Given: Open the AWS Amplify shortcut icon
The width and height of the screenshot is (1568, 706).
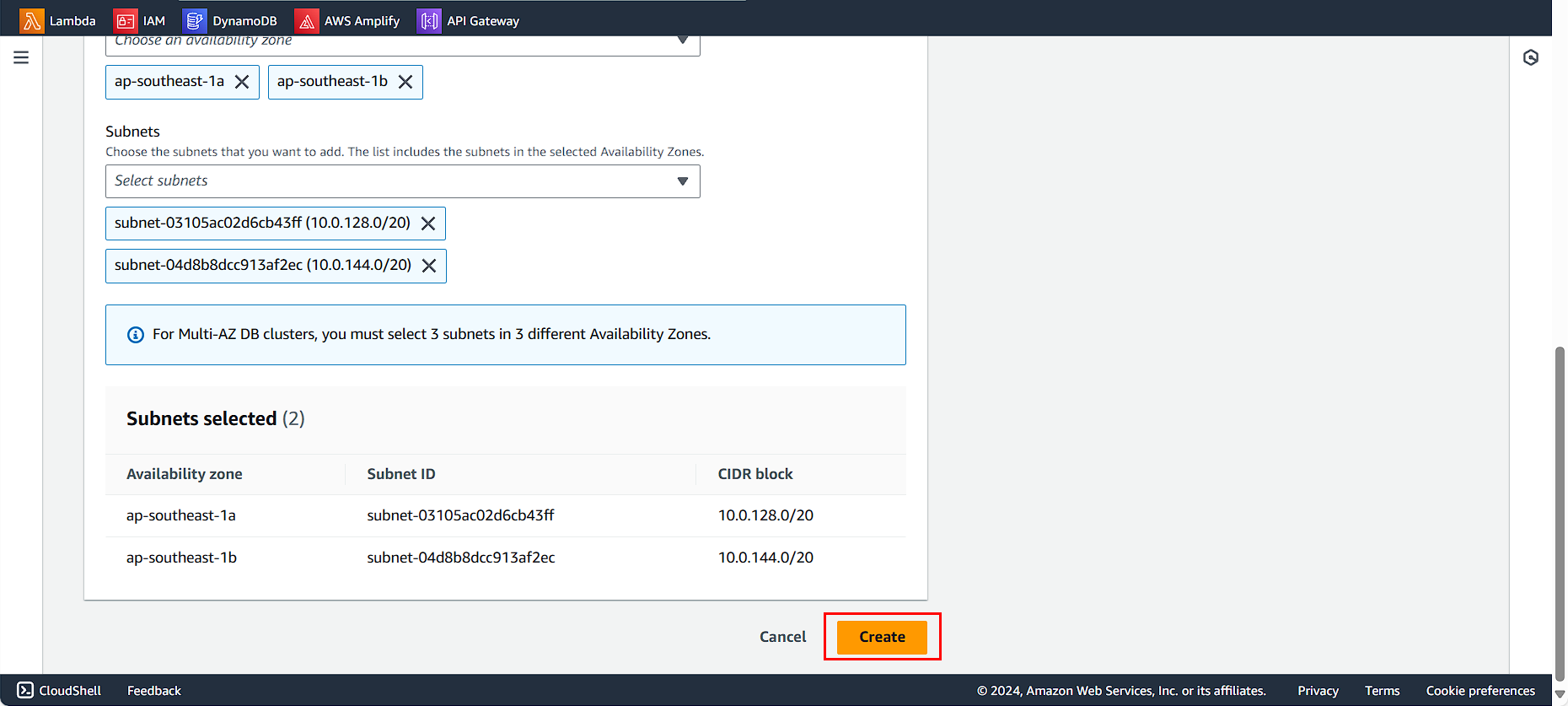Looking at the screenshot, I should point(307,21).
